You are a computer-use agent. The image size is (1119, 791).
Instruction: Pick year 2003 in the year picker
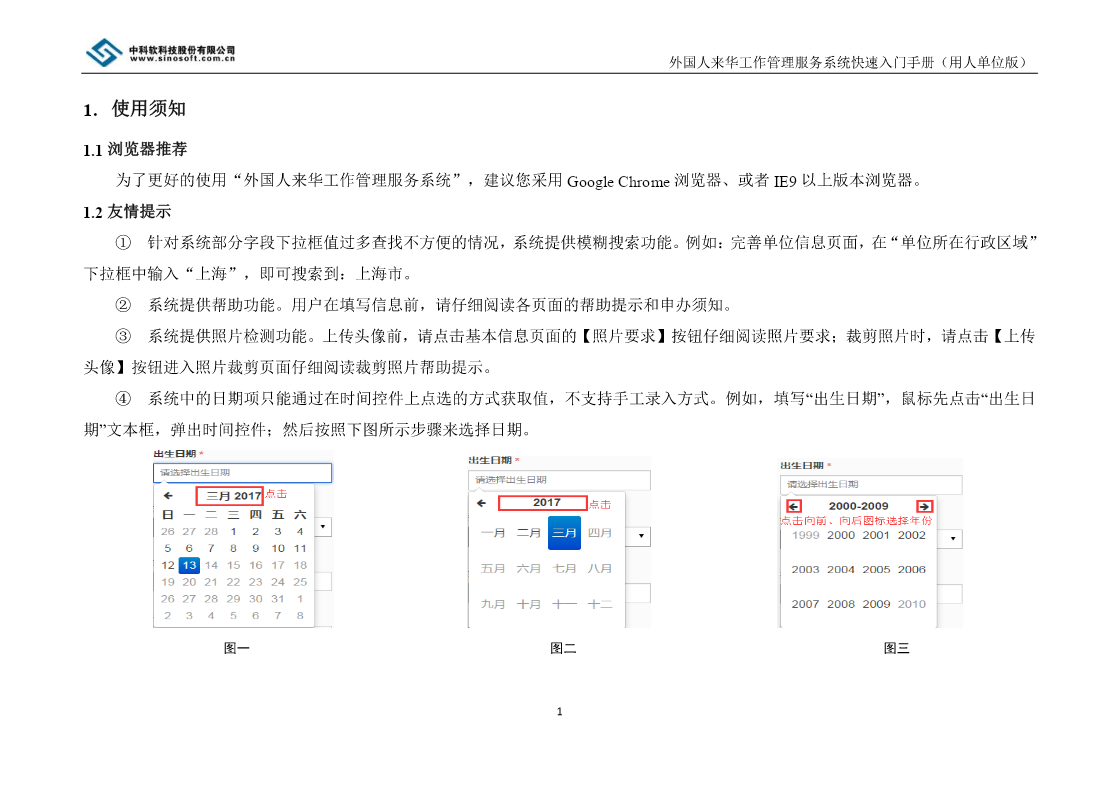pyautogui.click(x=806, y=570)
